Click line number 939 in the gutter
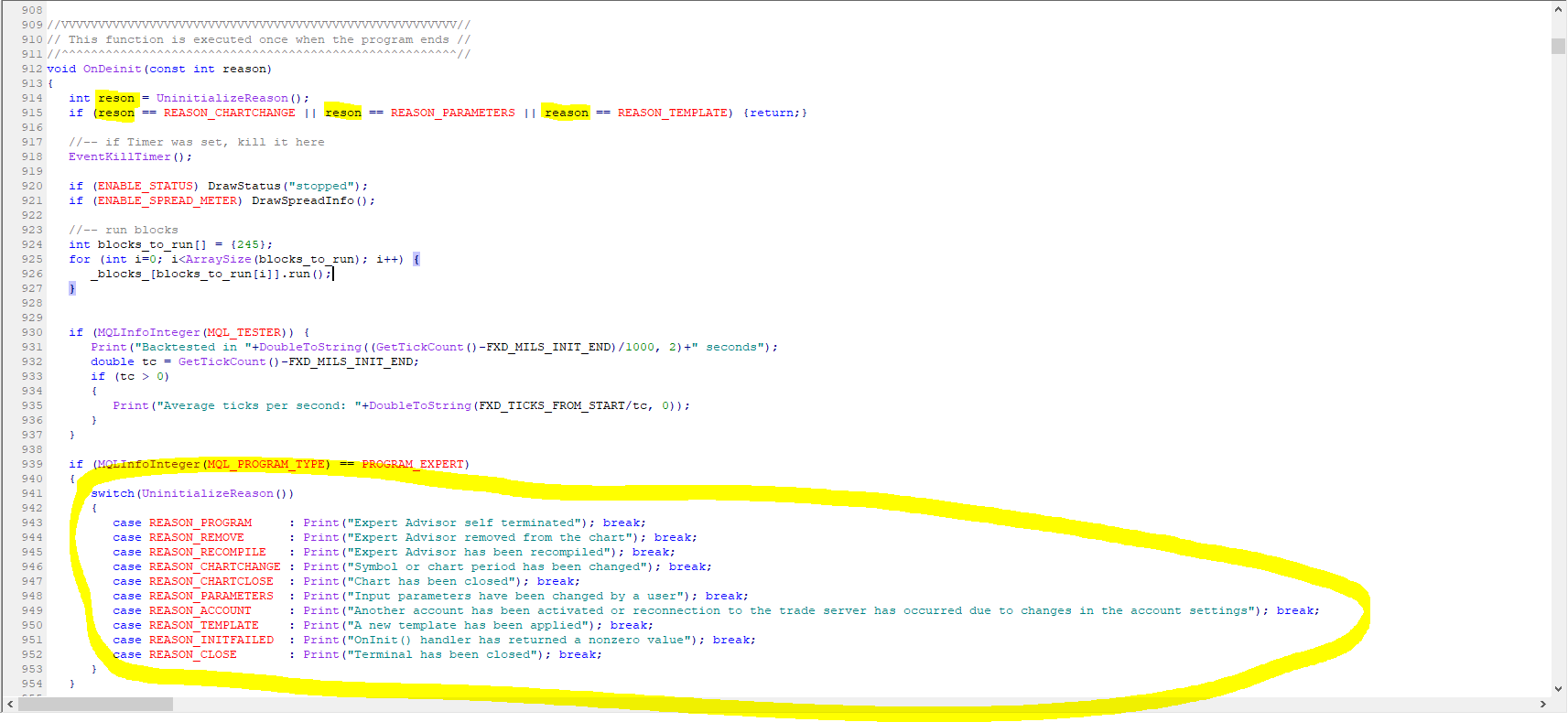 click(x=32, y=464)
